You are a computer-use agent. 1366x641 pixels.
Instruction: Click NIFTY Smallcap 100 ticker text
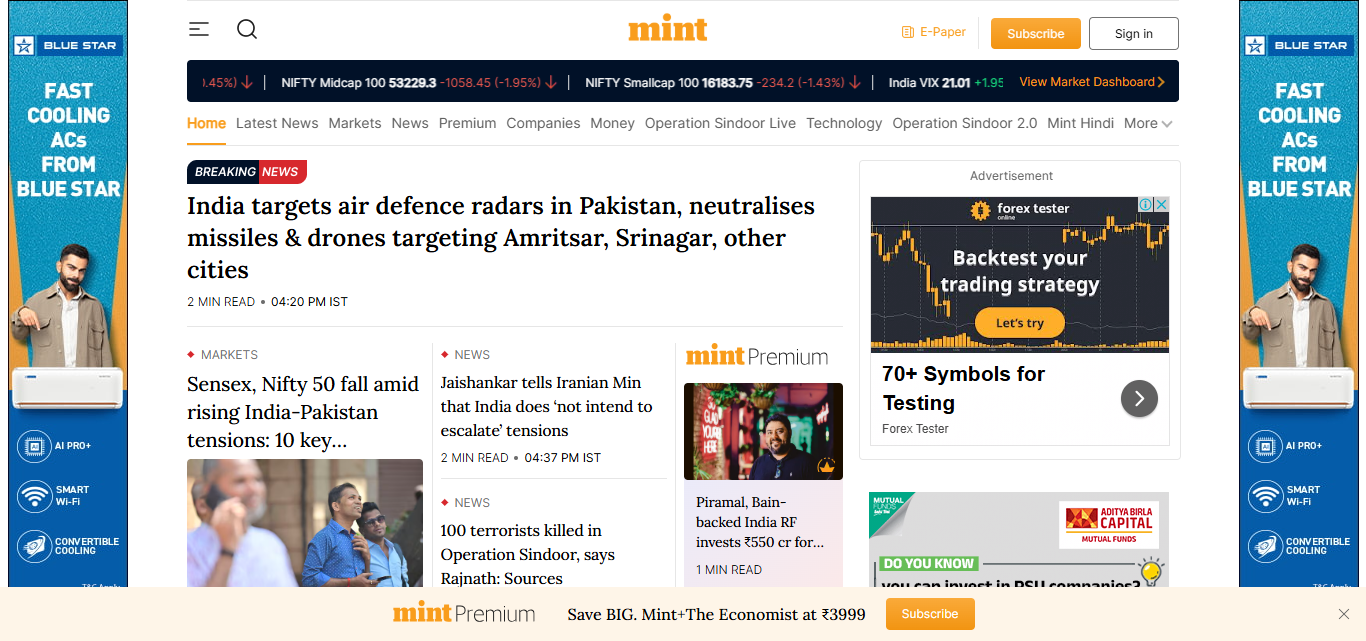[x=642, y=82]
